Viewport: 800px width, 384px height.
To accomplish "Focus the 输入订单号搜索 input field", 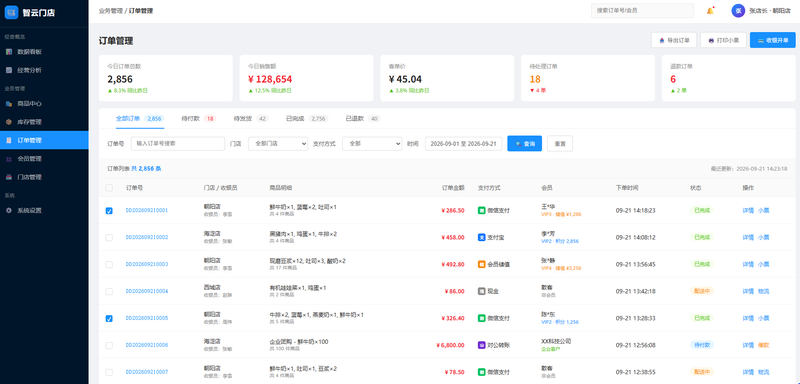I will coord(178,144).
